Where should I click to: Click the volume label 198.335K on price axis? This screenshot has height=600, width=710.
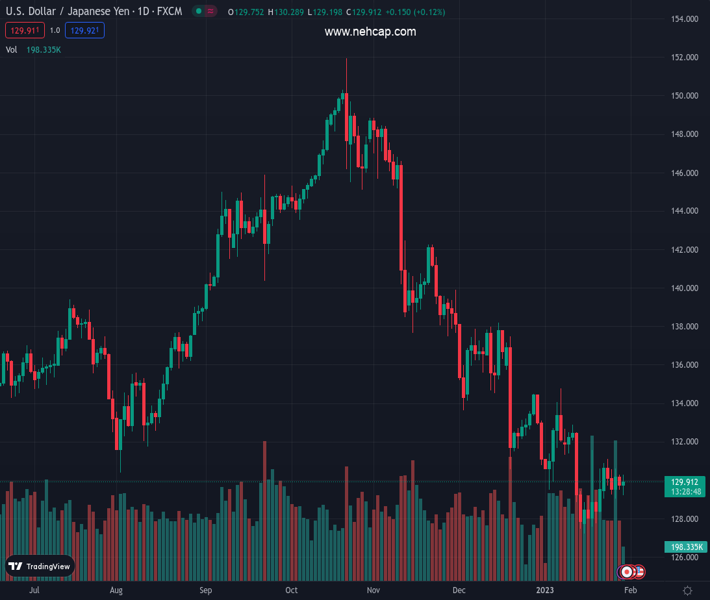pyautogui.click(x=685, y=547)
